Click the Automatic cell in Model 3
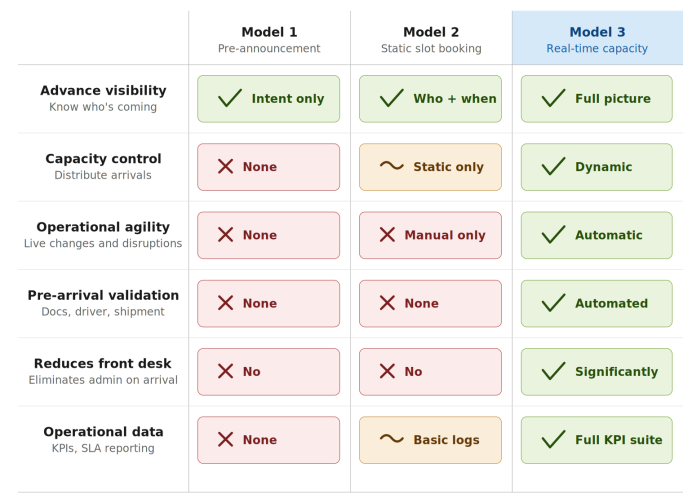Screen dimensions: 700x503 pyautogui.click(x=597, y=235)
